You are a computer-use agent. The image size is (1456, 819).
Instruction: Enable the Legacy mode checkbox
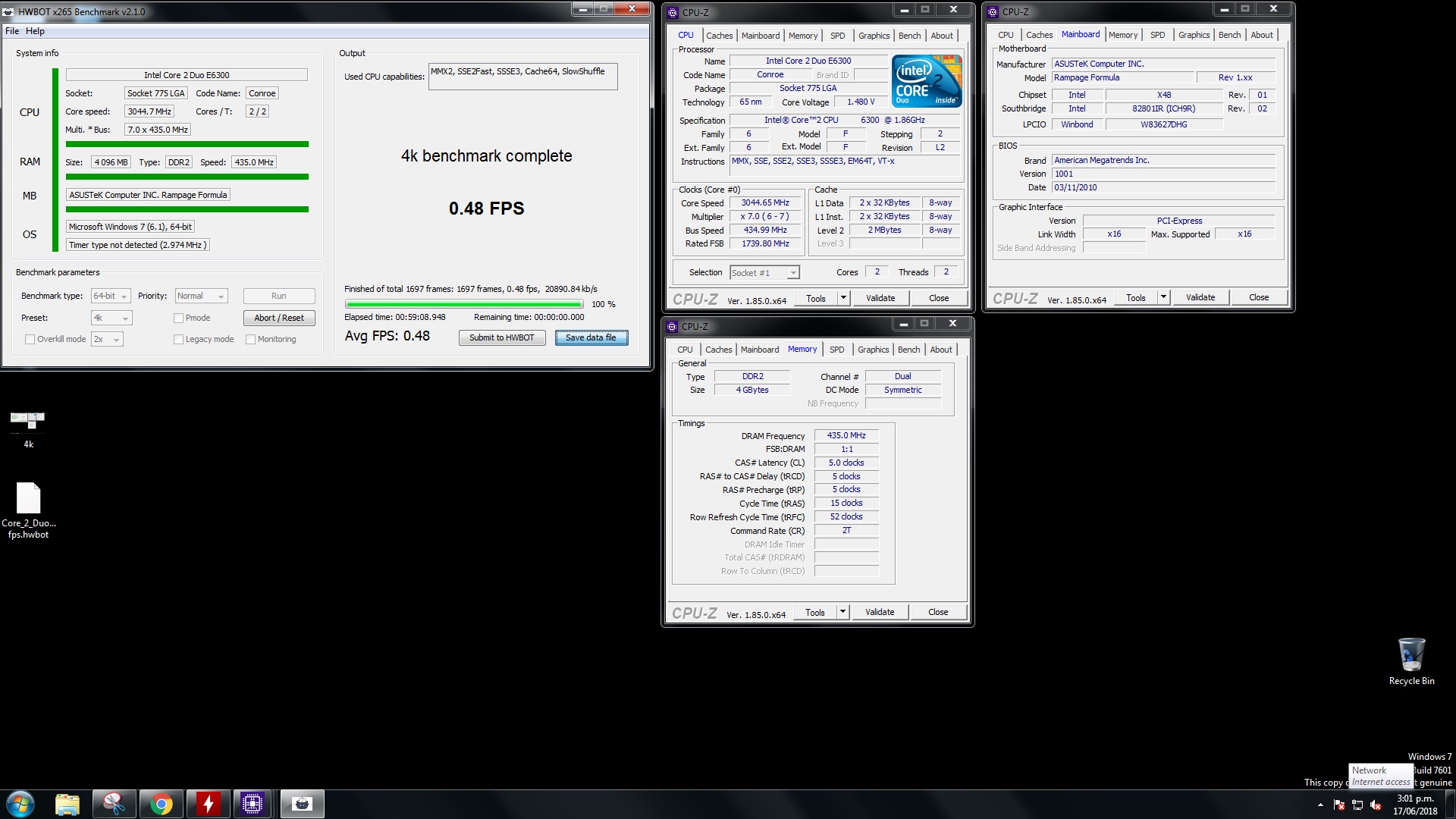[179, 339]
